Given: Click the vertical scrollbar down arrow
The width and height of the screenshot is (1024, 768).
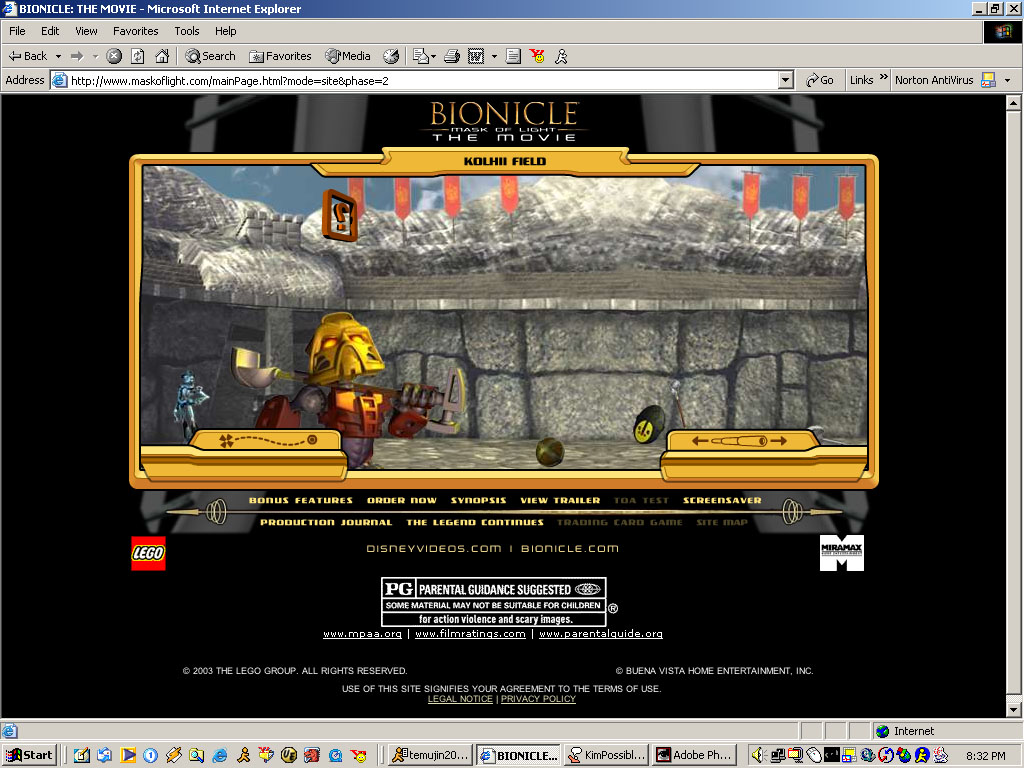Looking at the screenshot, I should tap(1013, 709).
